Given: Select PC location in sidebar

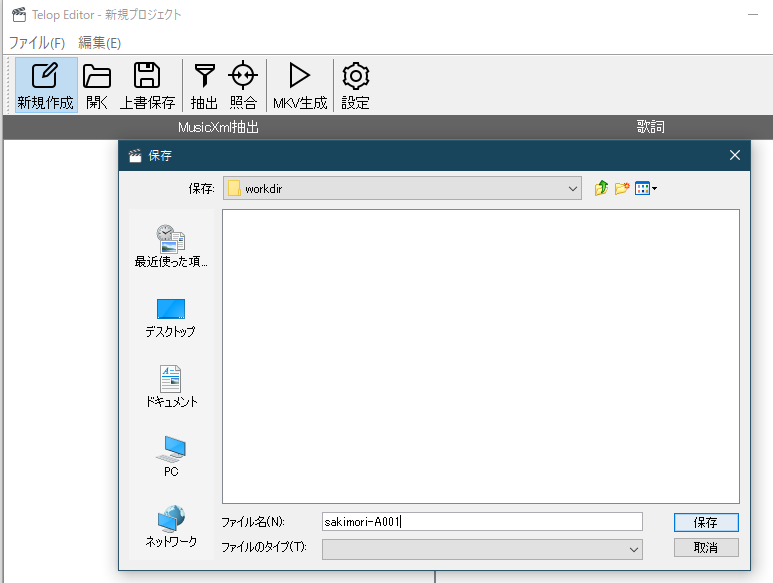Looking at the screenshot, I should [171, 456].
